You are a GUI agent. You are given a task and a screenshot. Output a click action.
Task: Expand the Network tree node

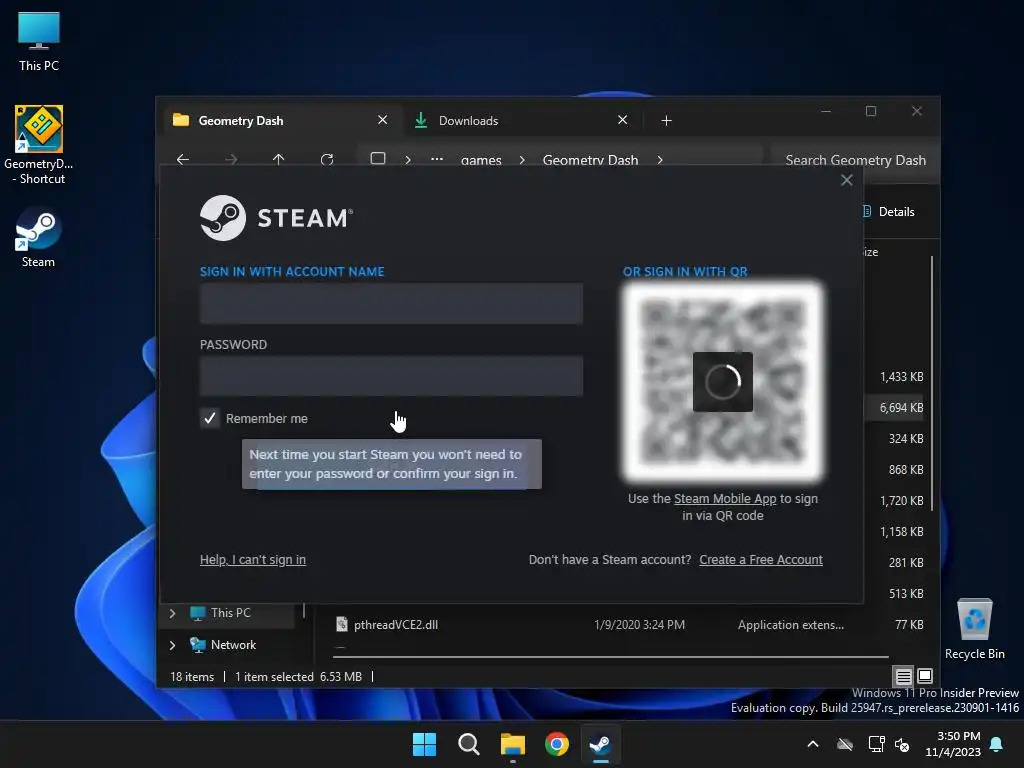[172, 645]
